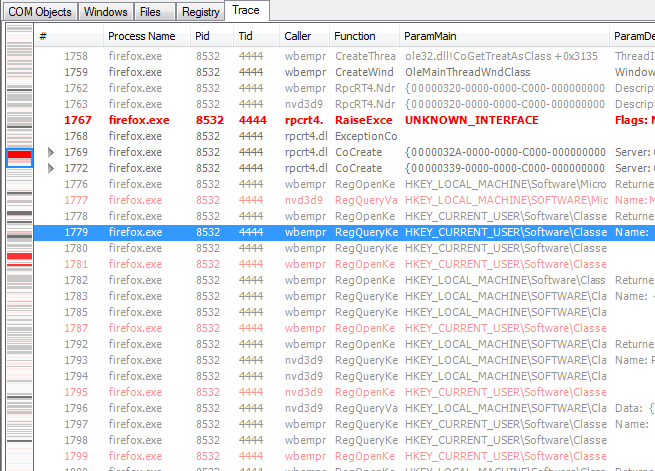Click UNKNOWN_INTERFACE in row 1767
655x471 pixels.
(x=472, y=120)
